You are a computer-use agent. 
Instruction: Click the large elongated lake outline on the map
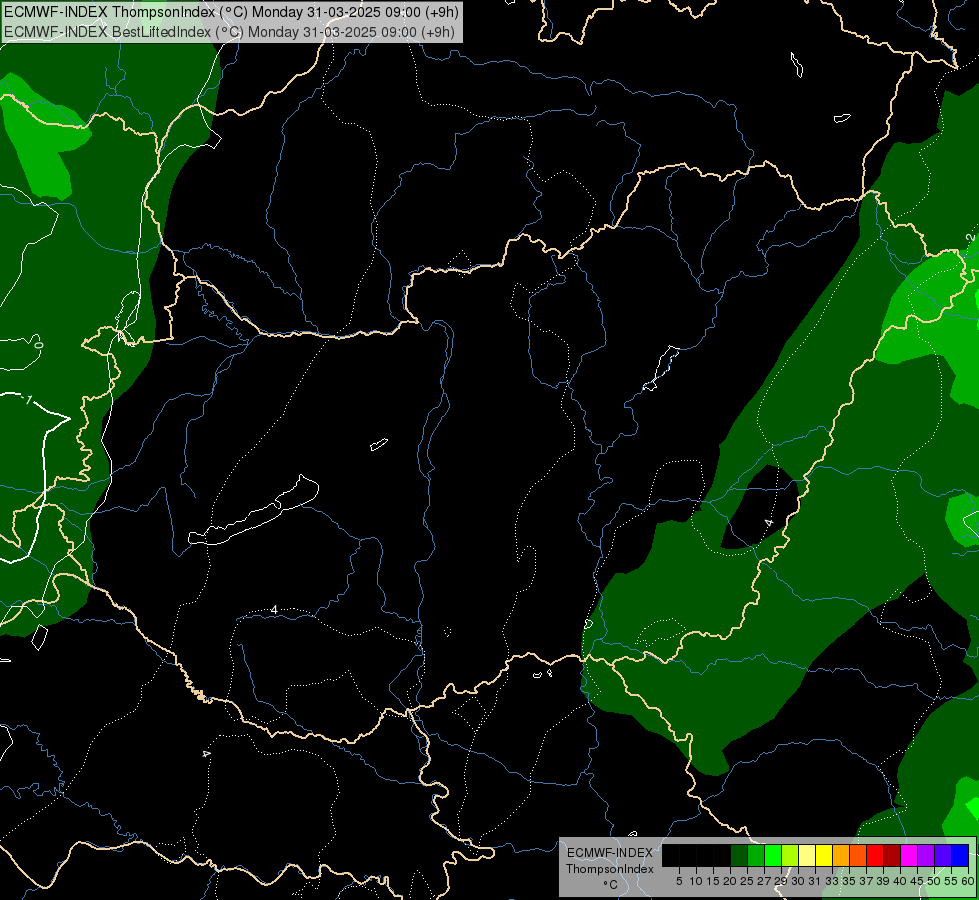[x=254, y=511]
